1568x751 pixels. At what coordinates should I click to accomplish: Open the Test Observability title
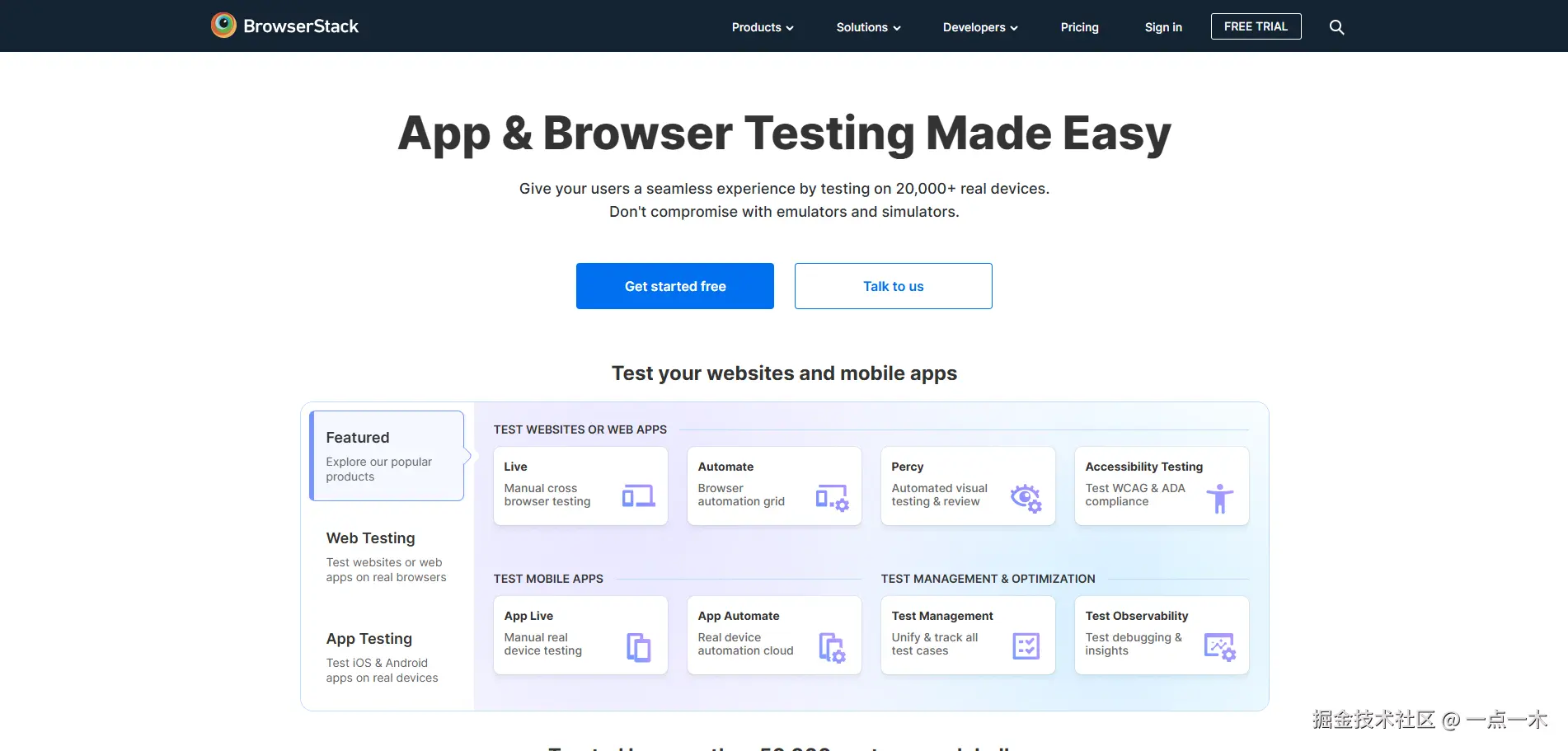click(x=1136, y=616)
